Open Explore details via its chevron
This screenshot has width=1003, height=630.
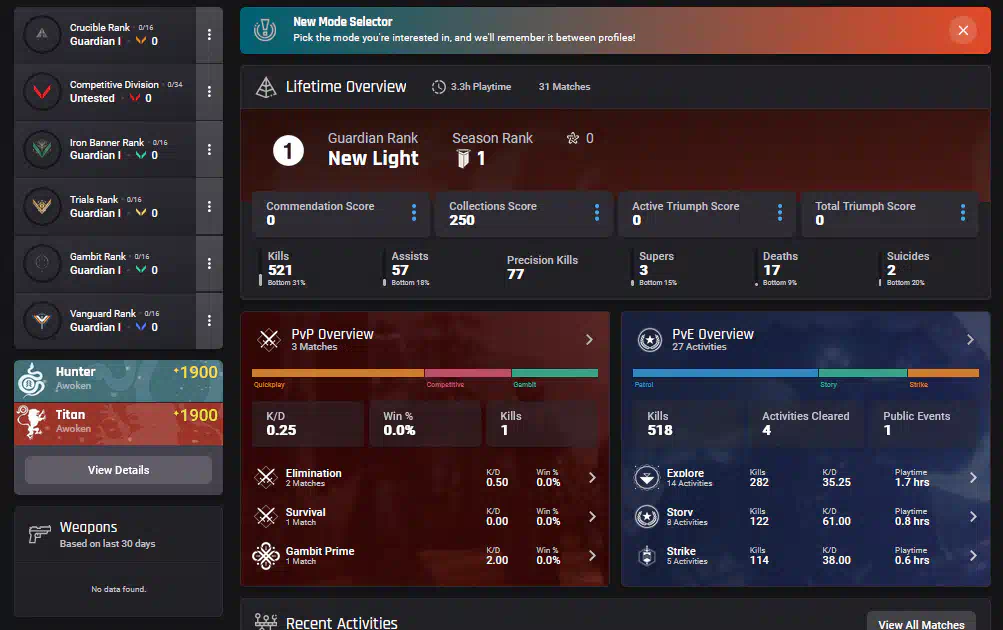point(973,477)
